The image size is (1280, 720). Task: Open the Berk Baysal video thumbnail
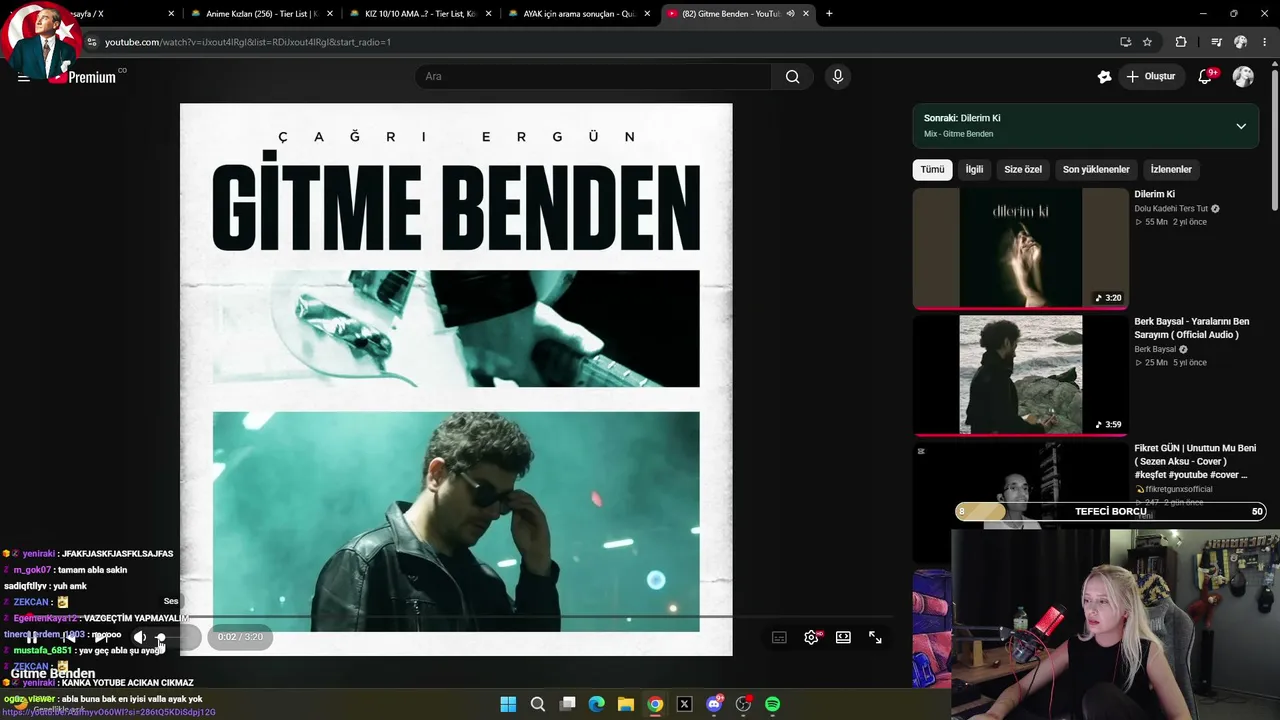pos(1020,375)
